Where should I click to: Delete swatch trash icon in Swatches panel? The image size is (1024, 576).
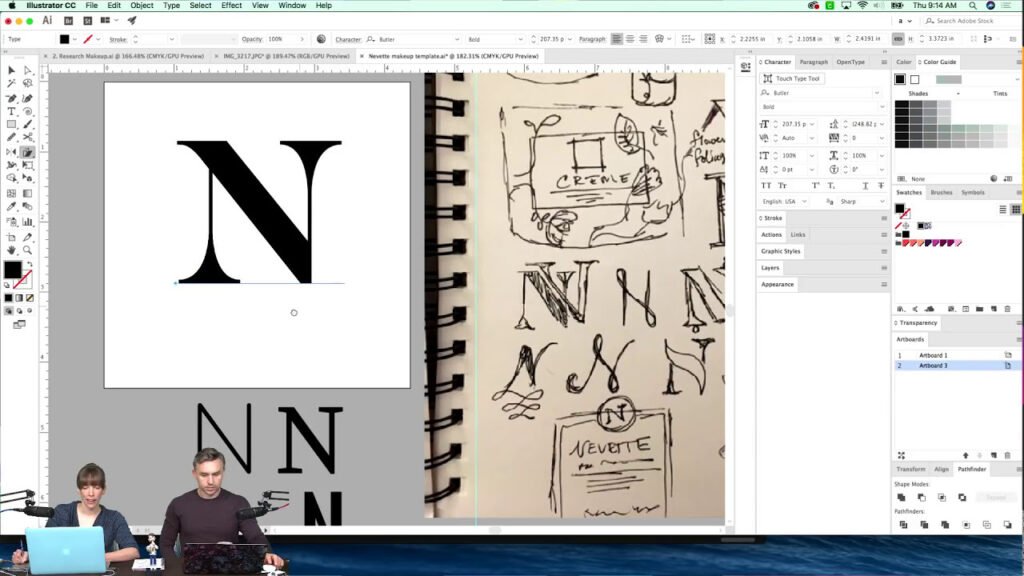[x=1008, y=309]
